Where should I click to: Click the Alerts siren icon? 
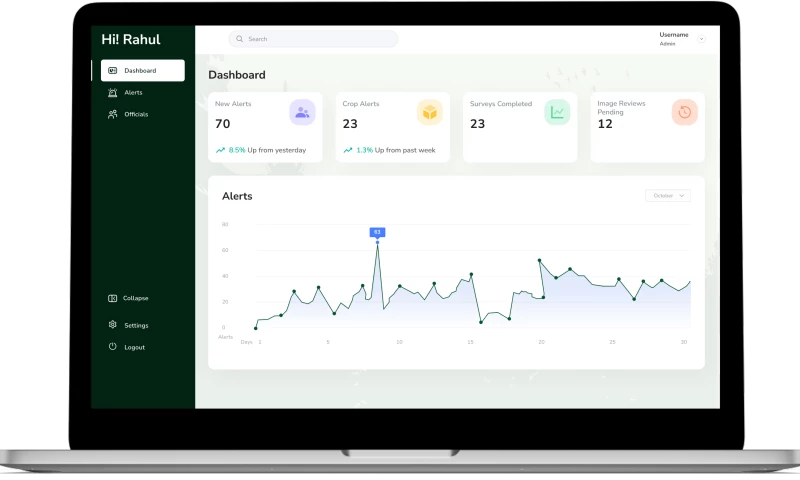tap(113, 92)
